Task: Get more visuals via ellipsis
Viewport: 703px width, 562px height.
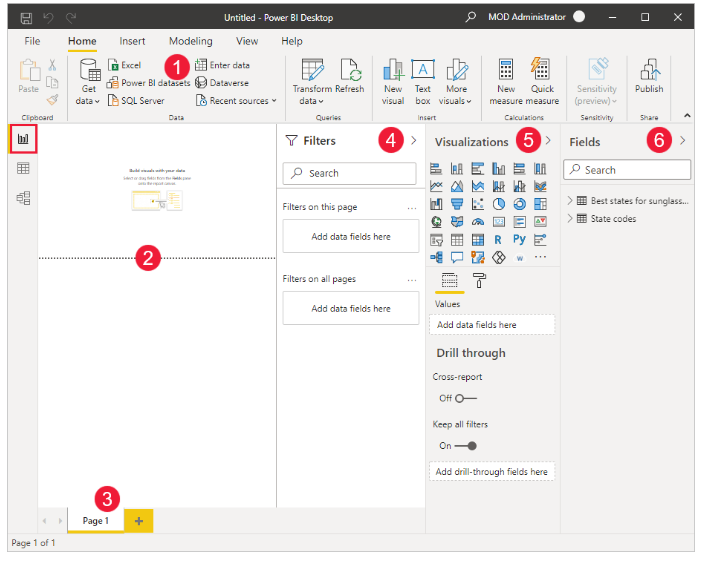Action: pos(540,257)
